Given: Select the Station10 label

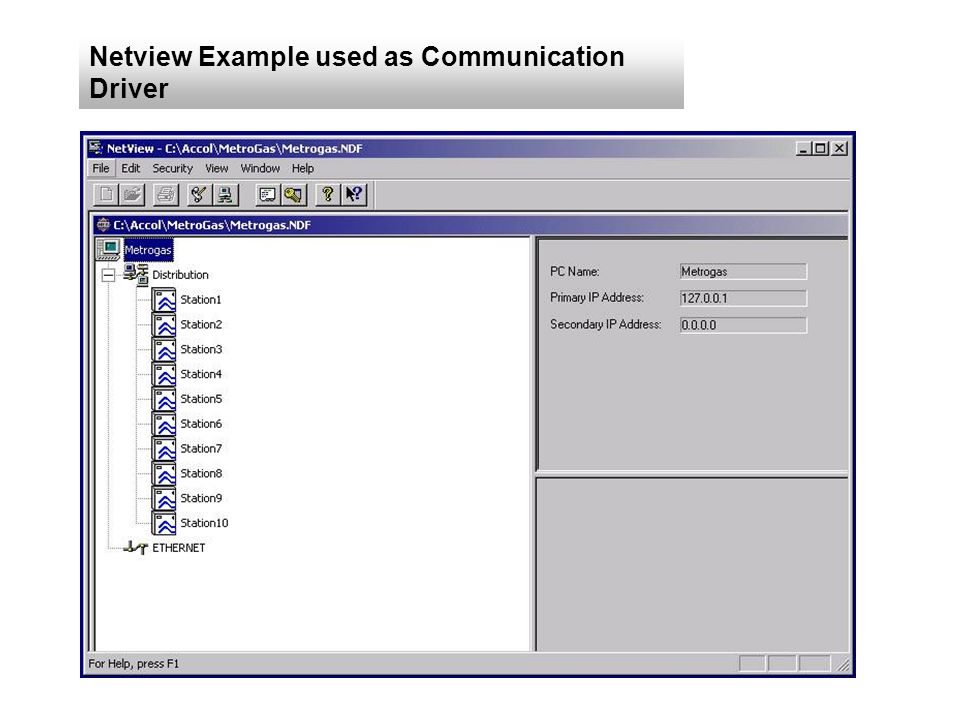Looking at the screenshot, I should point(204,523).
